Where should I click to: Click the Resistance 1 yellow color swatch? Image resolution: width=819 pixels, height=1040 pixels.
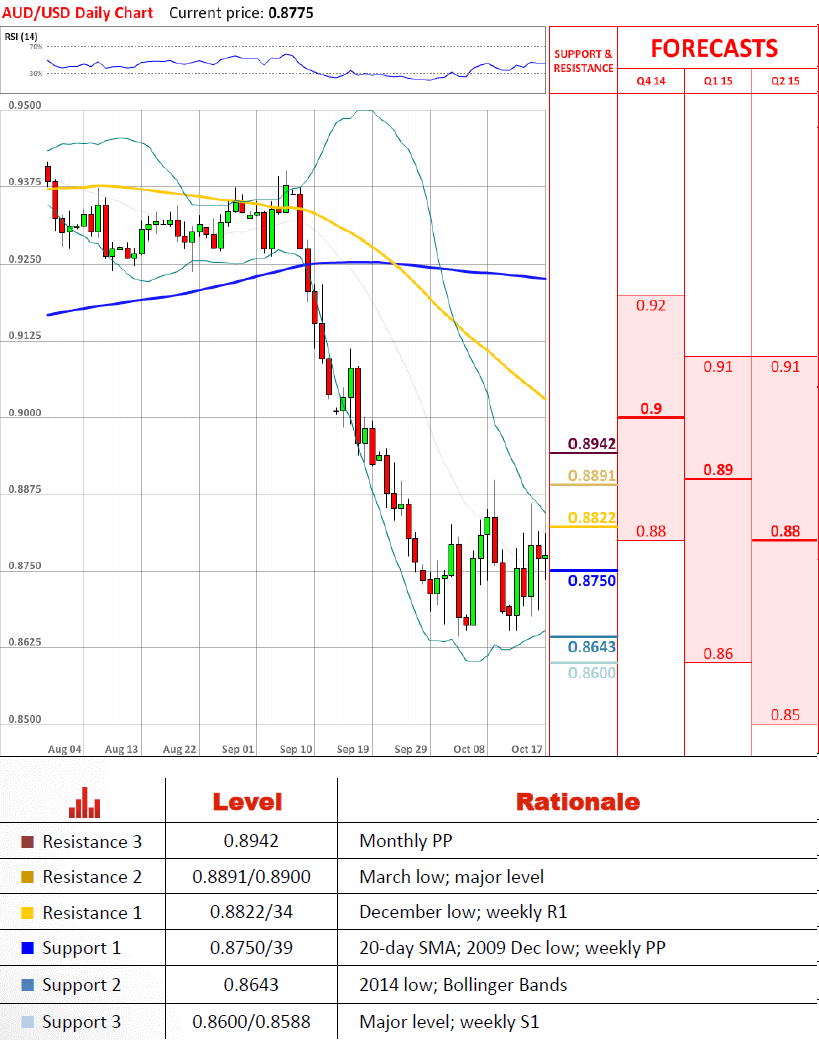point(27,913)
